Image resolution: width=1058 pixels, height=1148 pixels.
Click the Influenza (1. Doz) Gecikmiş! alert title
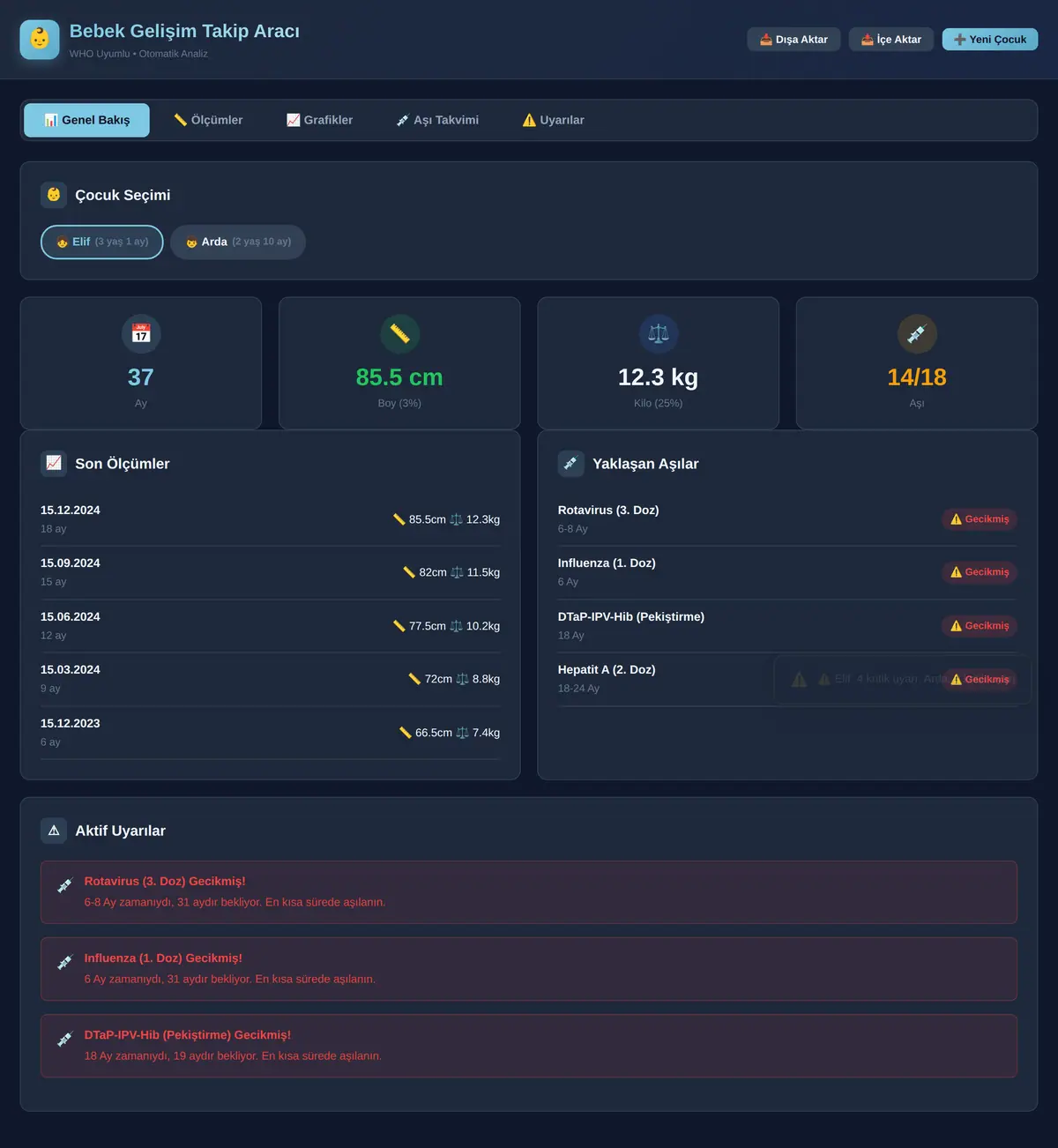point(163,958)
